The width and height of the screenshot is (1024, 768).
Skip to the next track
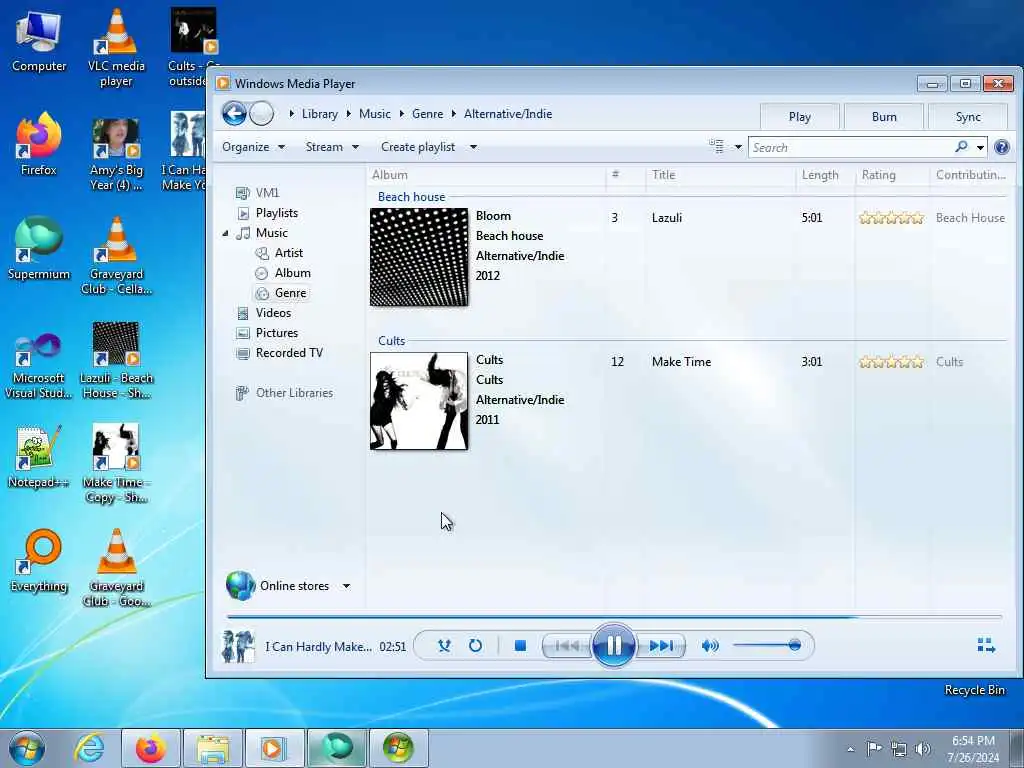661,646
